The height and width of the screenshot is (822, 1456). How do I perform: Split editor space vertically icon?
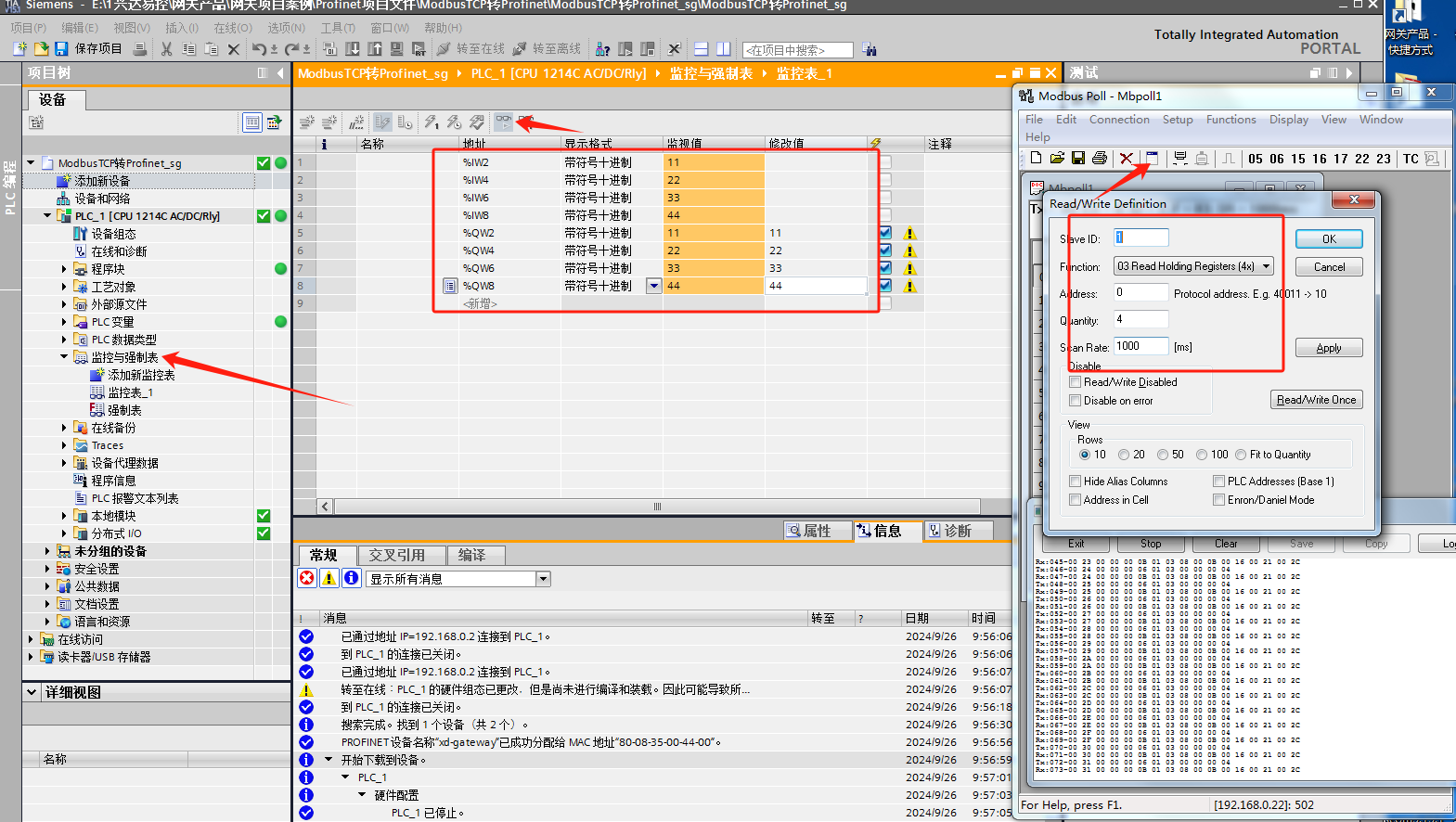click(724, 49)
